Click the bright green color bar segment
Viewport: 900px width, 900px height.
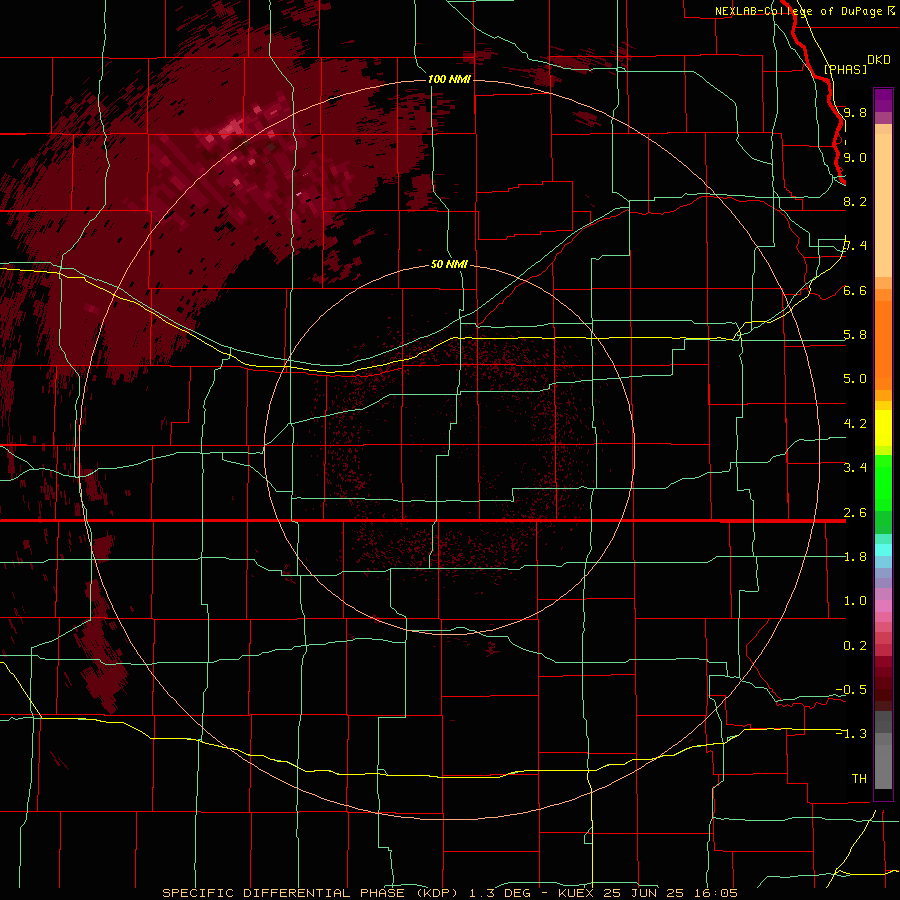[883, 483]
